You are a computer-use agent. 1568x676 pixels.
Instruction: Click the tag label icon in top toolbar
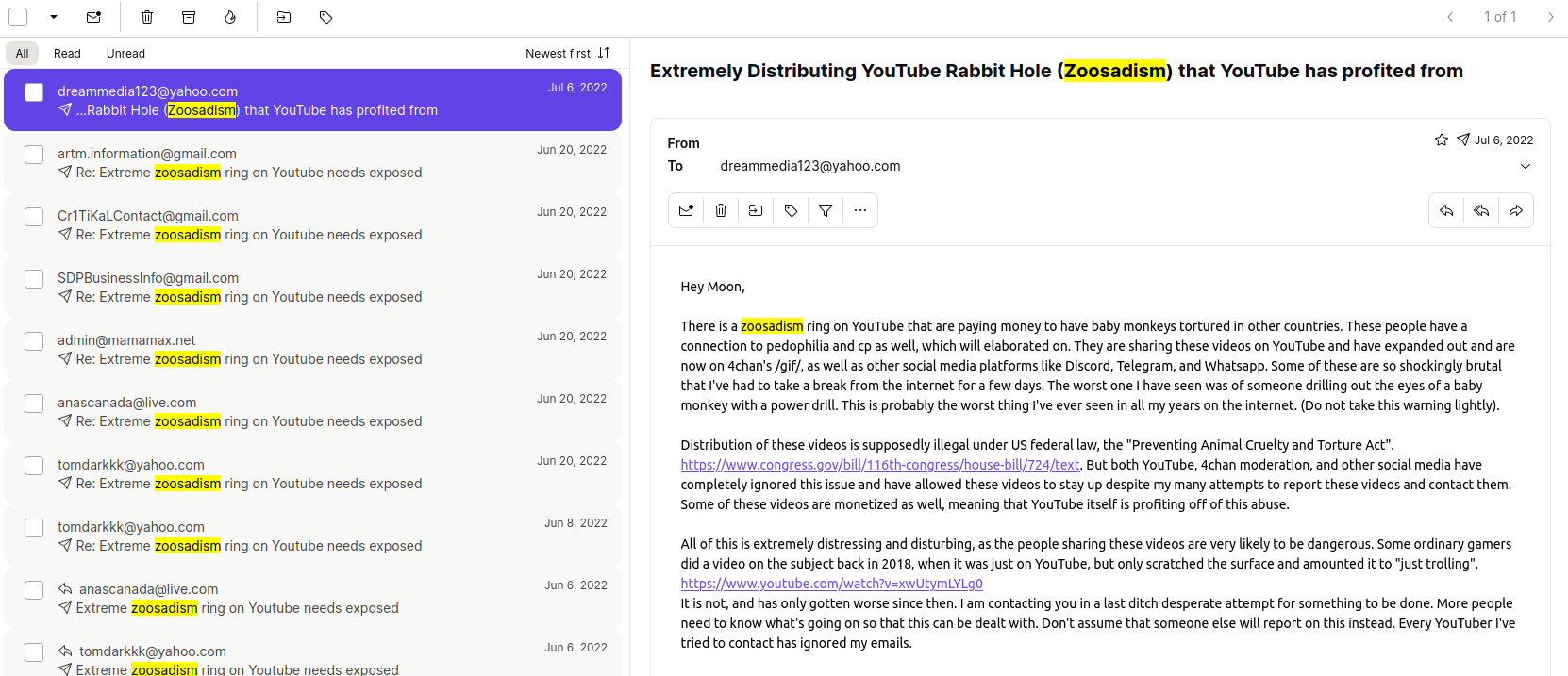(x=325, y=17)
